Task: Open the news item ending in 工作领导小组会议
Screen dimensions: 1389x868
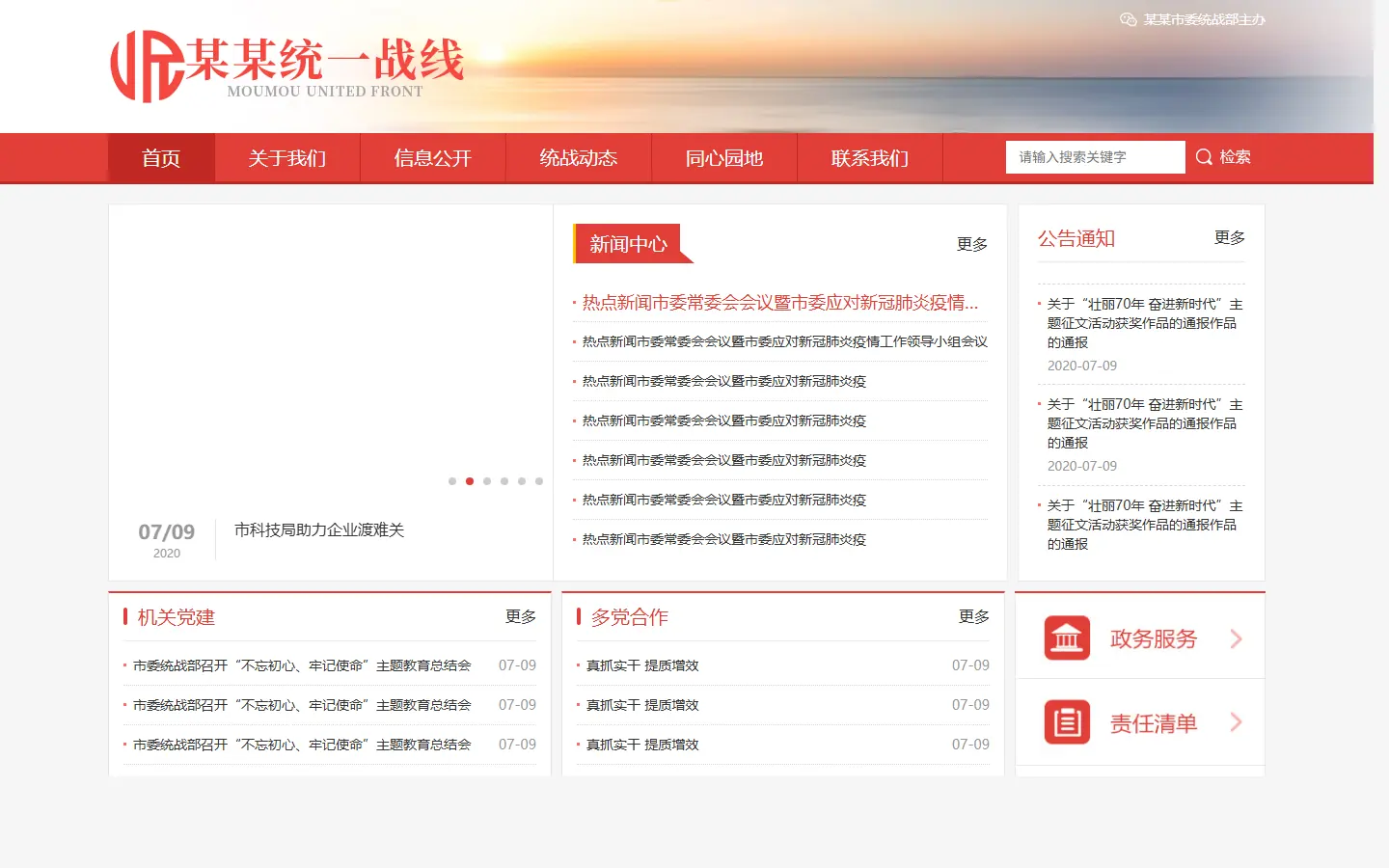Action: [x=785, y=341]
